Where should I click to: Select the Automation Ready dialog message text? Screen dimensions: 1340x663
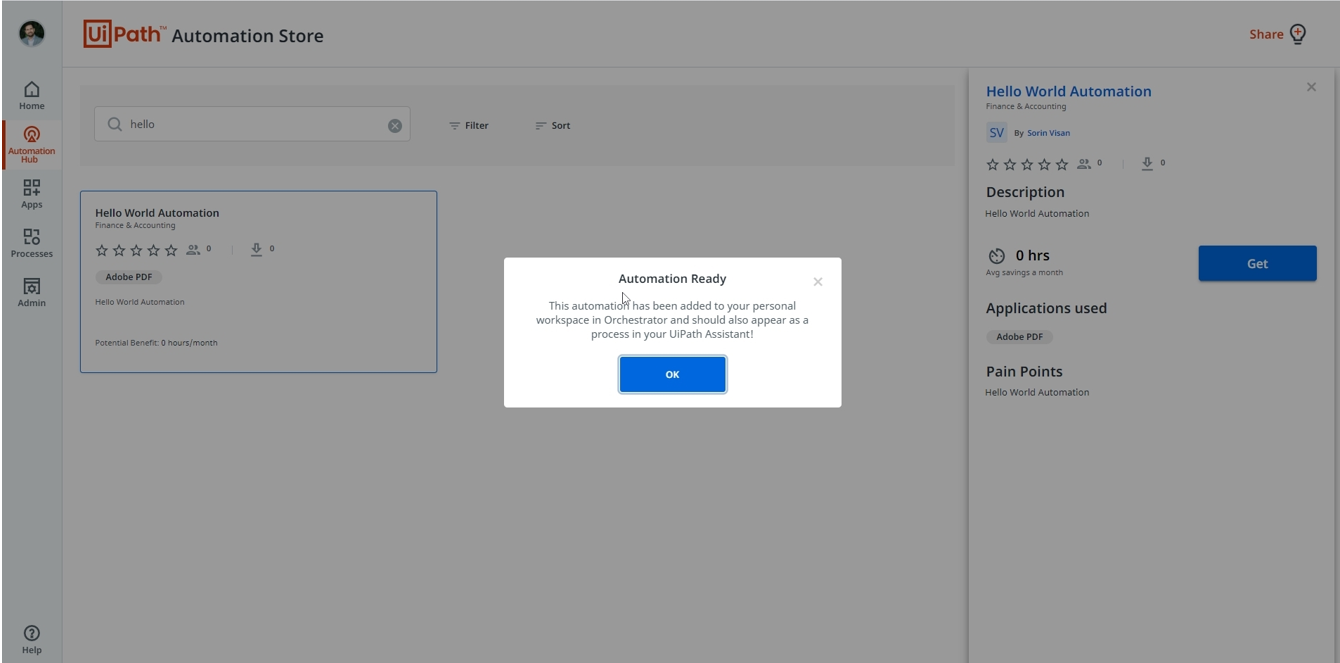[x=672, y=320]
